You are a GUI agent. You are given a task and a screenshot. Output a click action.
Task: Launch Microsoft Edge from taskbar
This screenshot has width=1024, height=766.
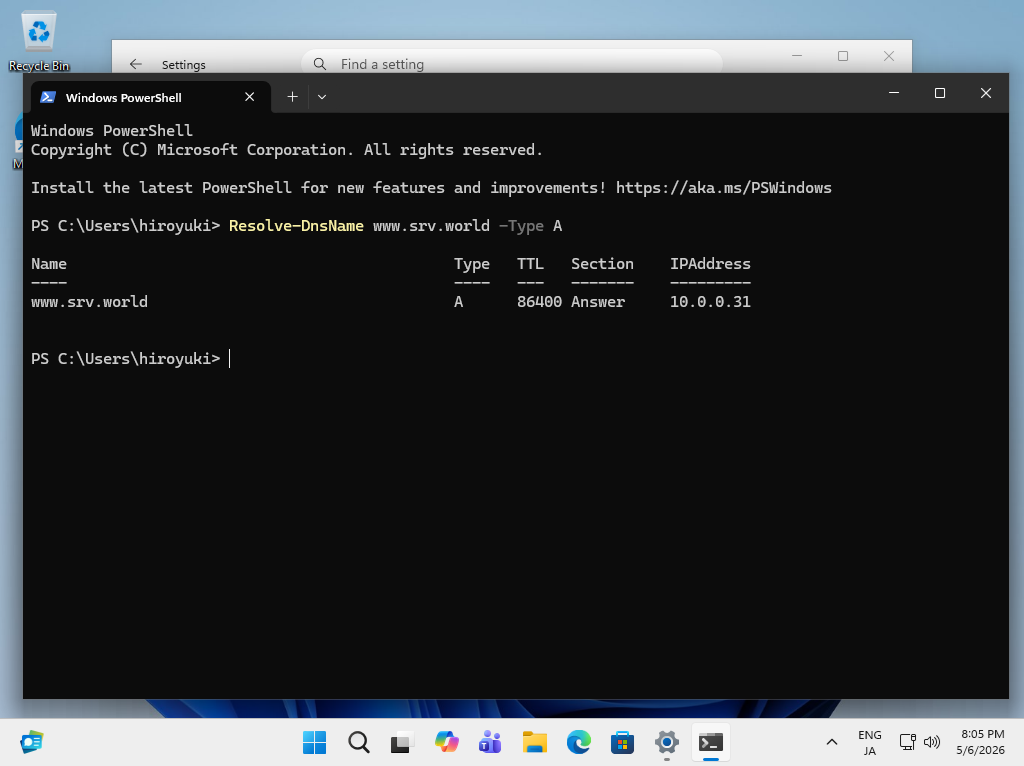click(x=579, y=742)
